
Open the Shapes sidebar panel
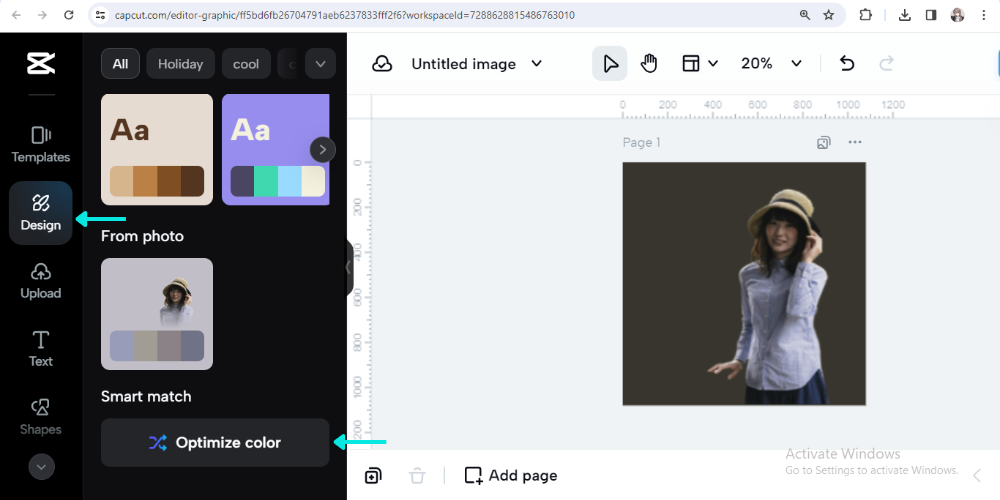41,417
